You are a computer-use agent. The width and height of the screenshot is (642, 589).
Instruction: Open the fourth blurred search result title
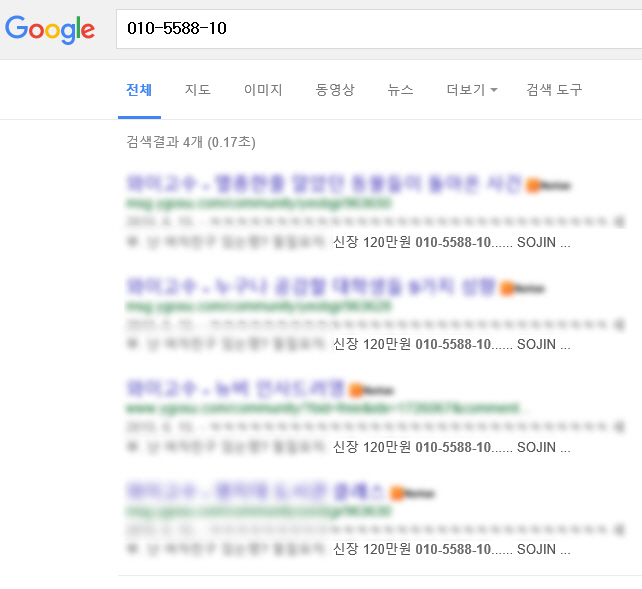256,491
